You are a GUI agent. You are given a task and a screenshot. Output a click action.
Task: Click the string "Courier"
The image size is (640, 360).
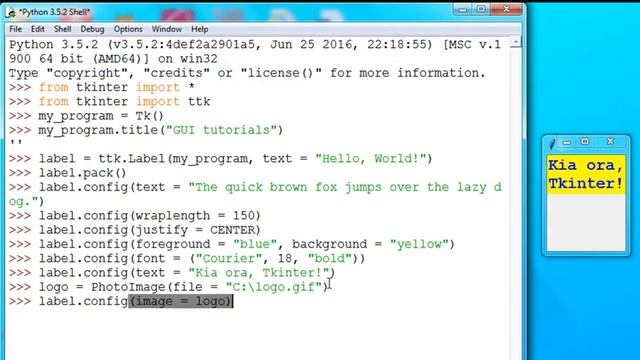(232, 258)
